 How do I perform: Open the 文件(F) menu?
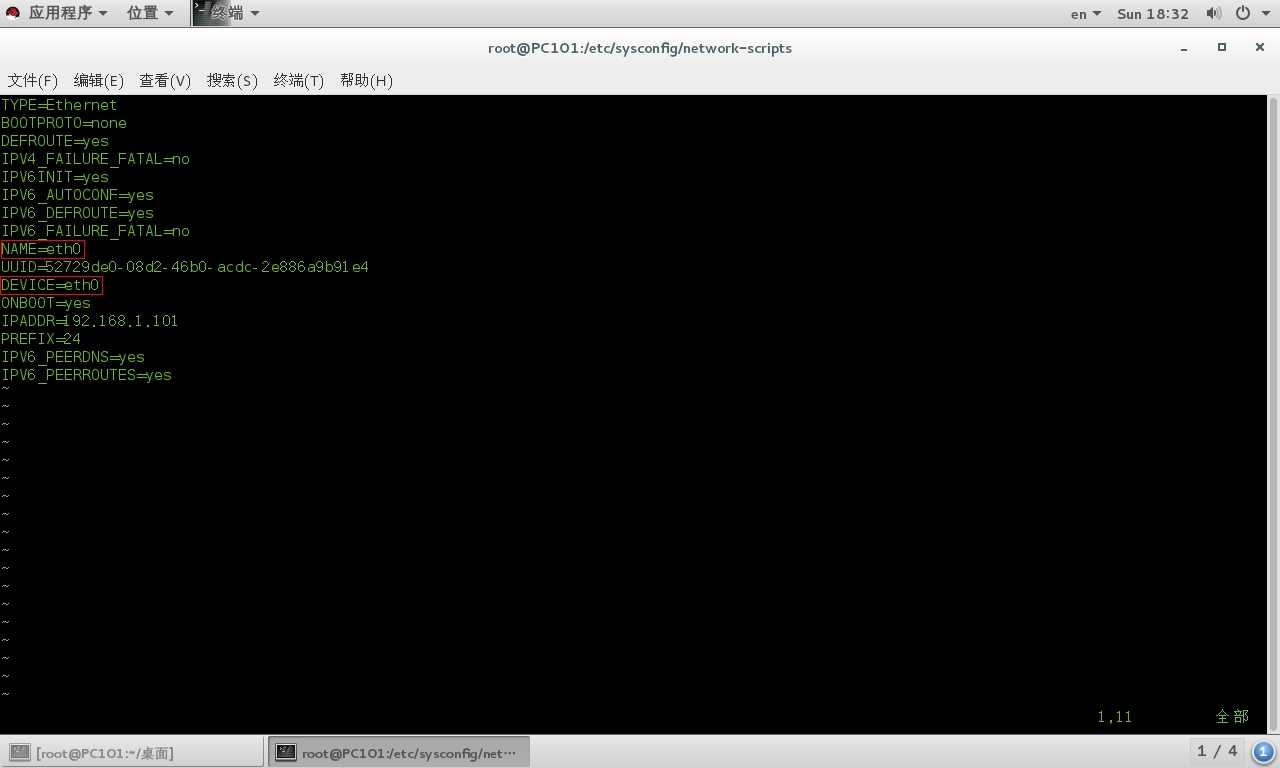pyautogui.click(x=33, y=81)
